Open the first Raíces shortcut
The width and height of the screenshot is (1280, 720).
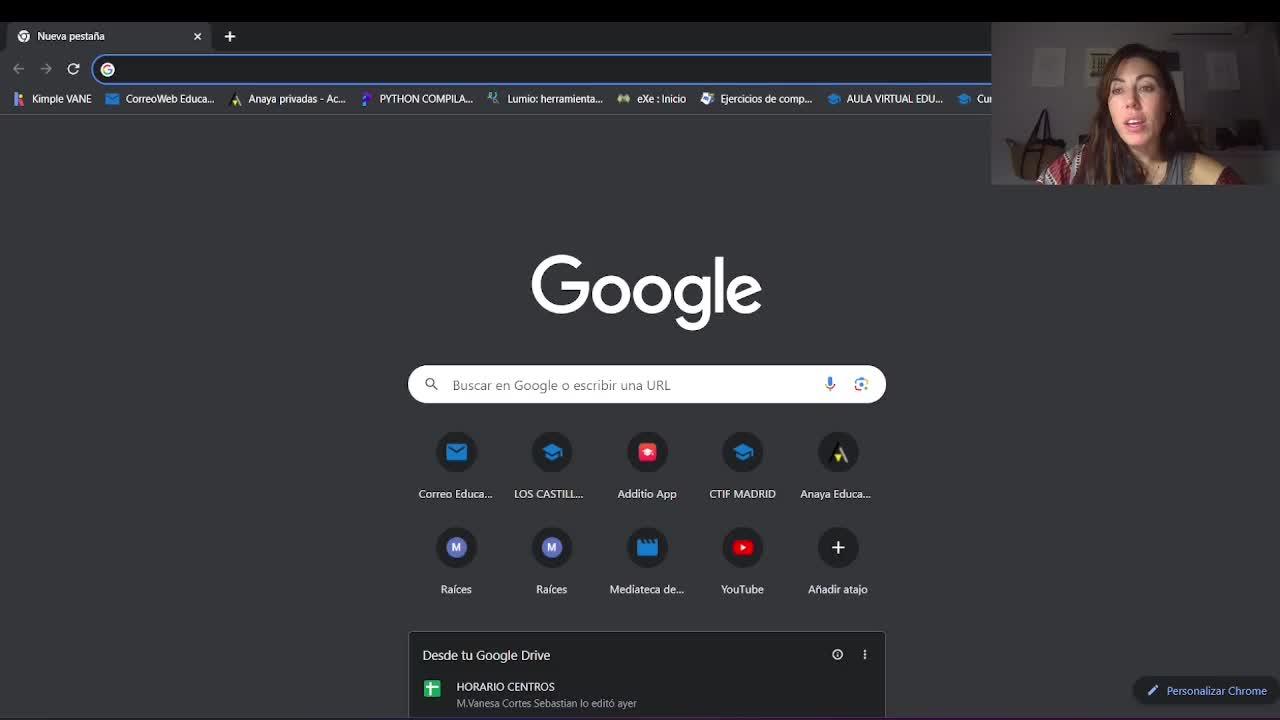click(456, 561)
